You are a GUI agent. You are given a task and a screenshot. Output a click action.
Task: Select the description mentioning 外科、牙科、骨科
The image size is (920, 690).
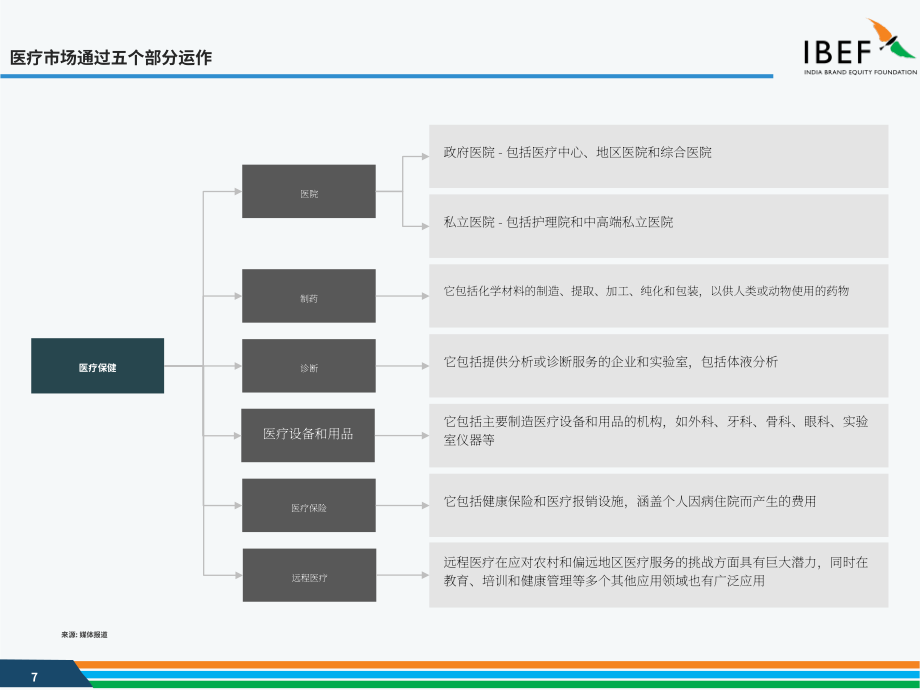[x=655, y=431]
